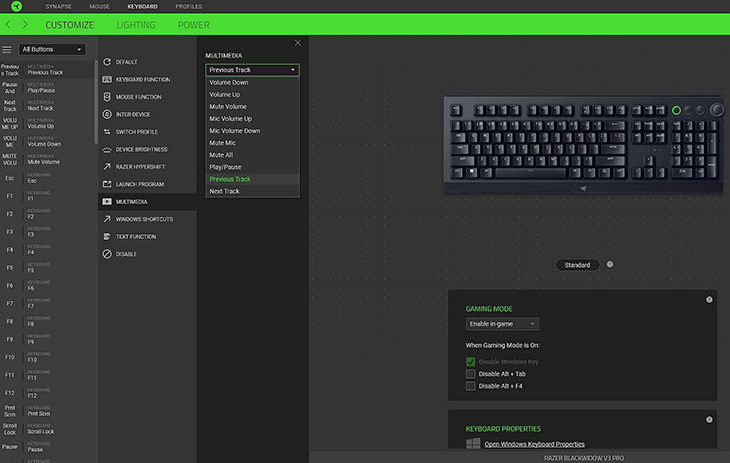The image size is (730, 463).
Task: Select the Scroll Lock key row
Action: click(x=47, y=429)
